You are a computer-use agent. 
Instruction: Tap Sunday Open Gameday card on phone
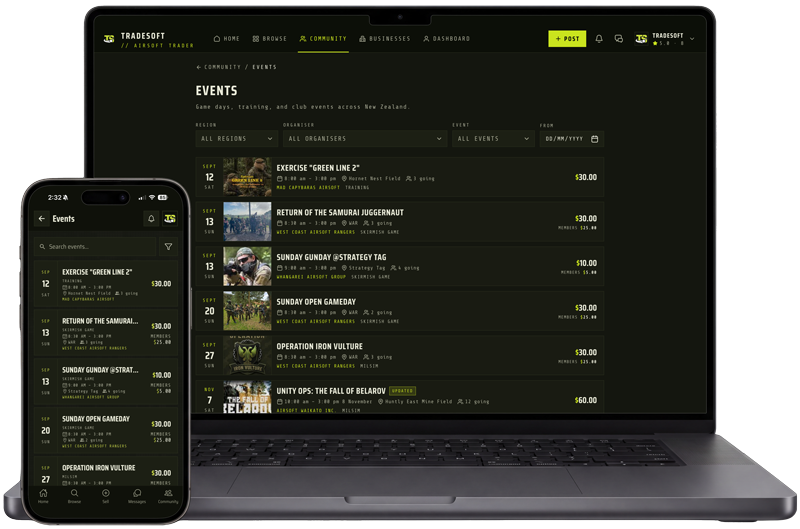point(106,431)
